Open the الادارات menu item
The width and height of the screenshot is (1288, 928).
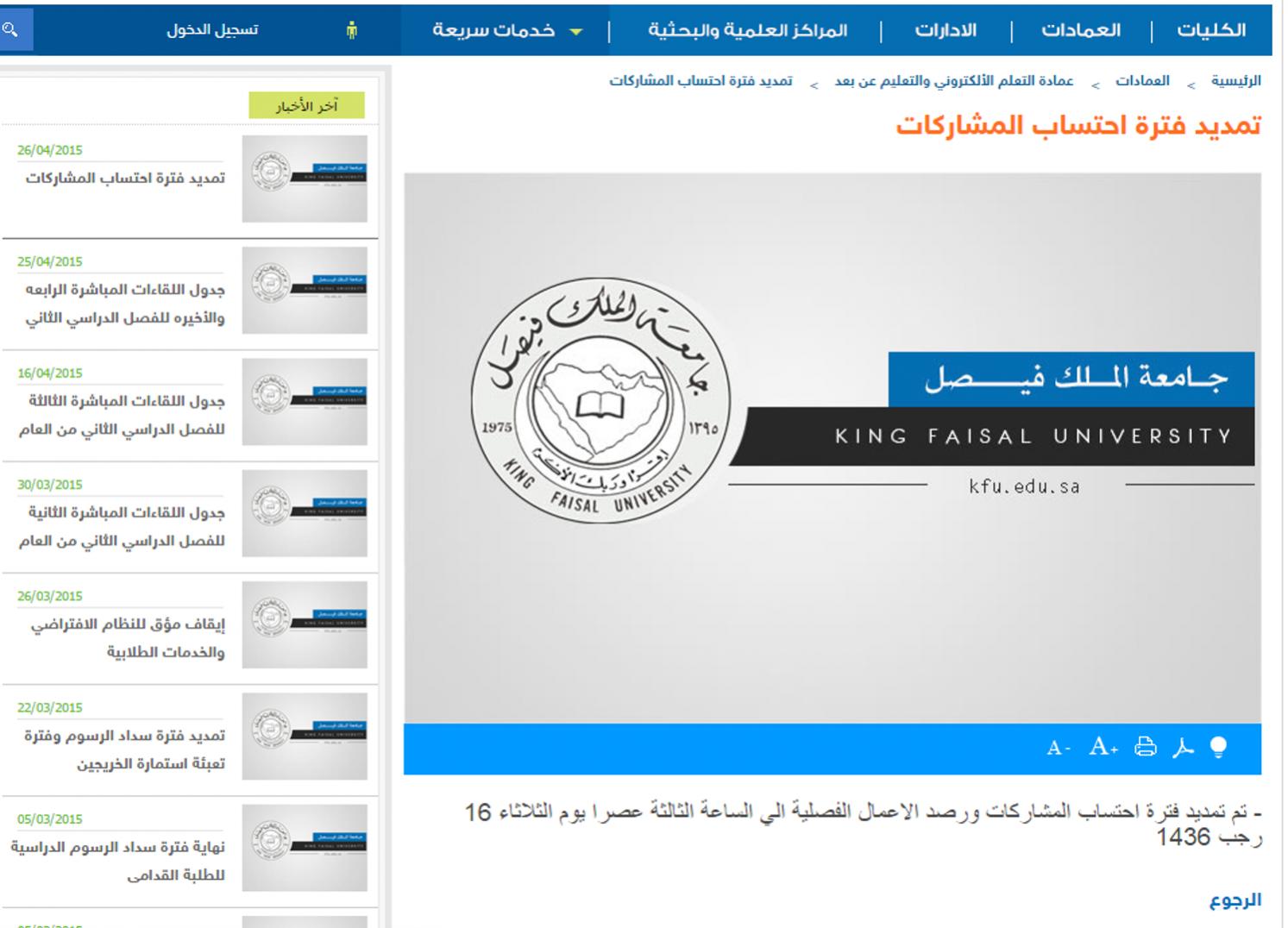(x=946, y=30)
